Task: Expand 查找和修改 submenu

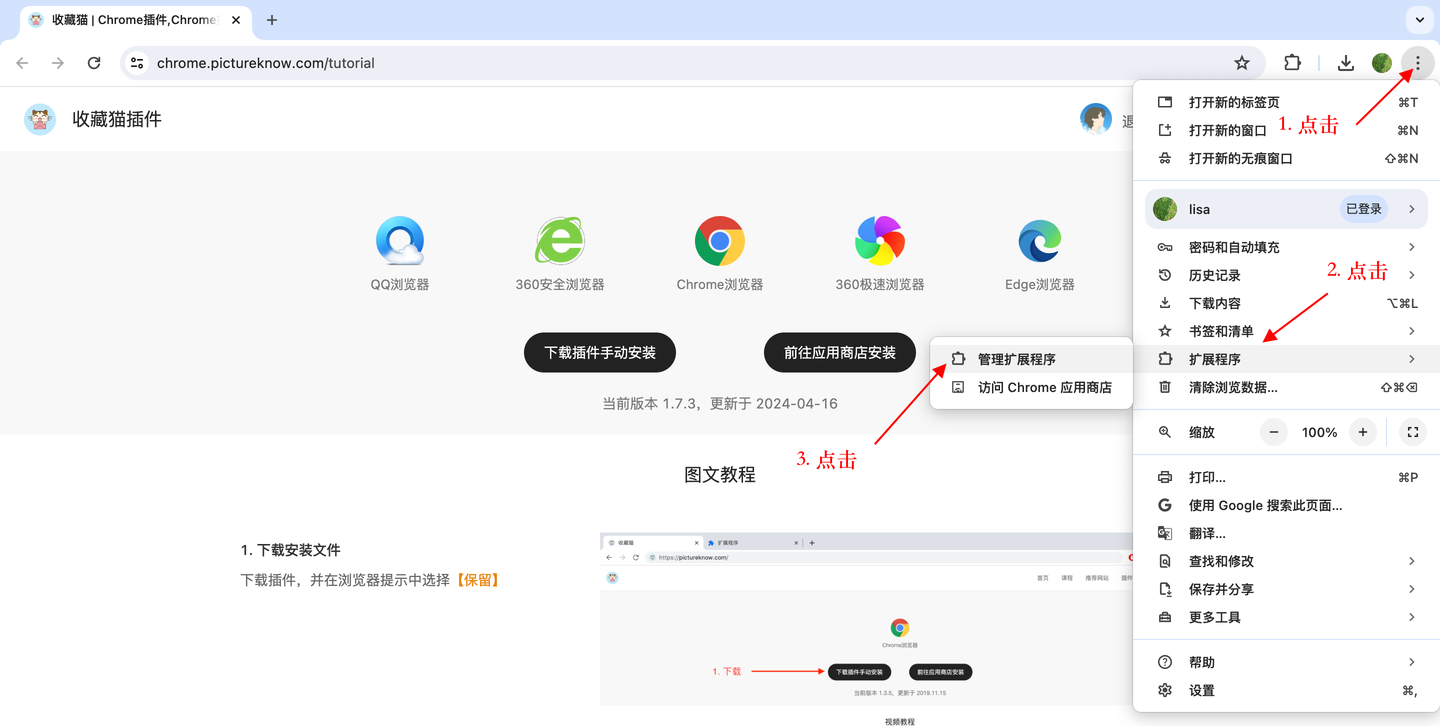Action: pos(1287,561)
